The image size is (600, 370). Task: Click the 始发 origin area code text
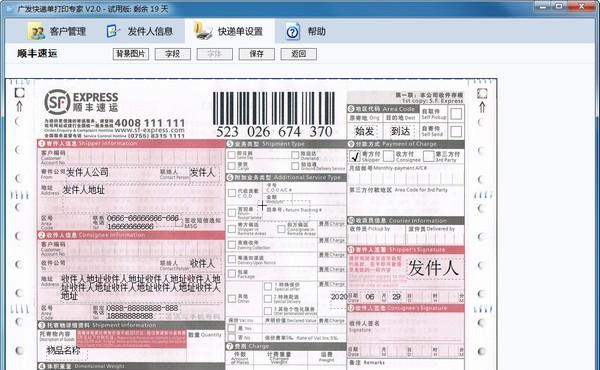364,132
